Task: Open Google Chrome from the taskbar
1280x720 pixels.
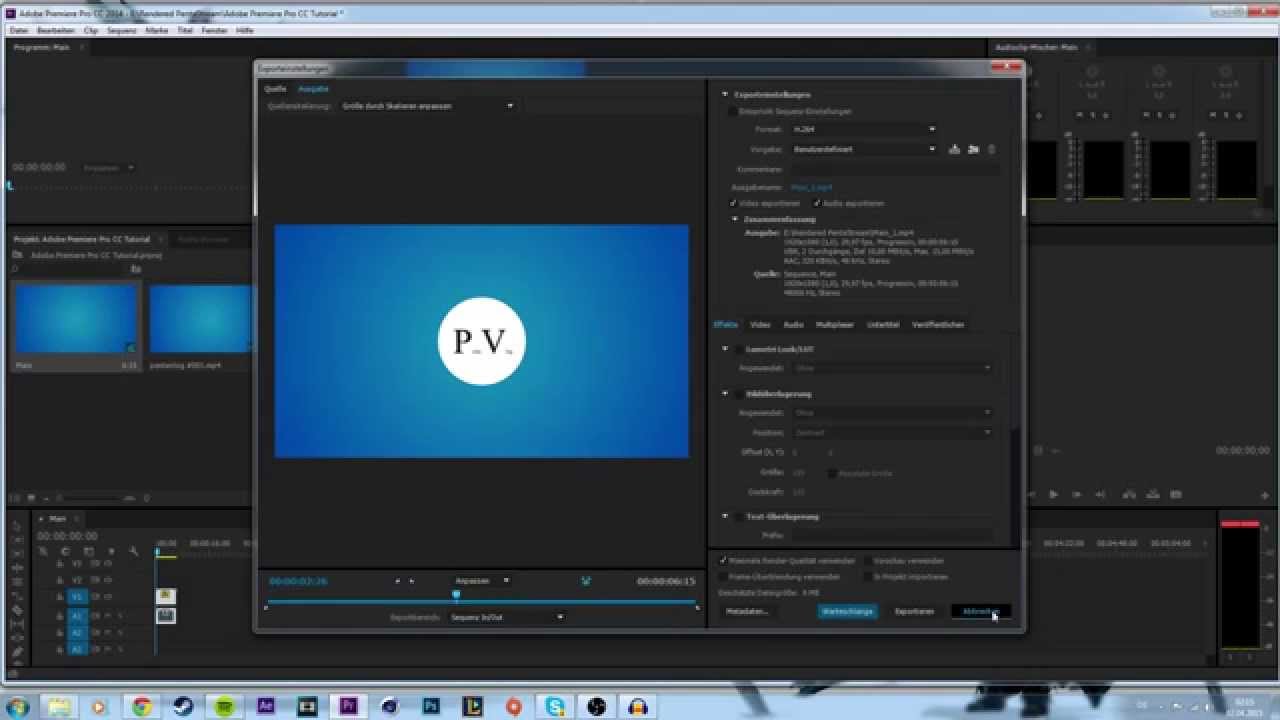Action: (x=142, y=706)
